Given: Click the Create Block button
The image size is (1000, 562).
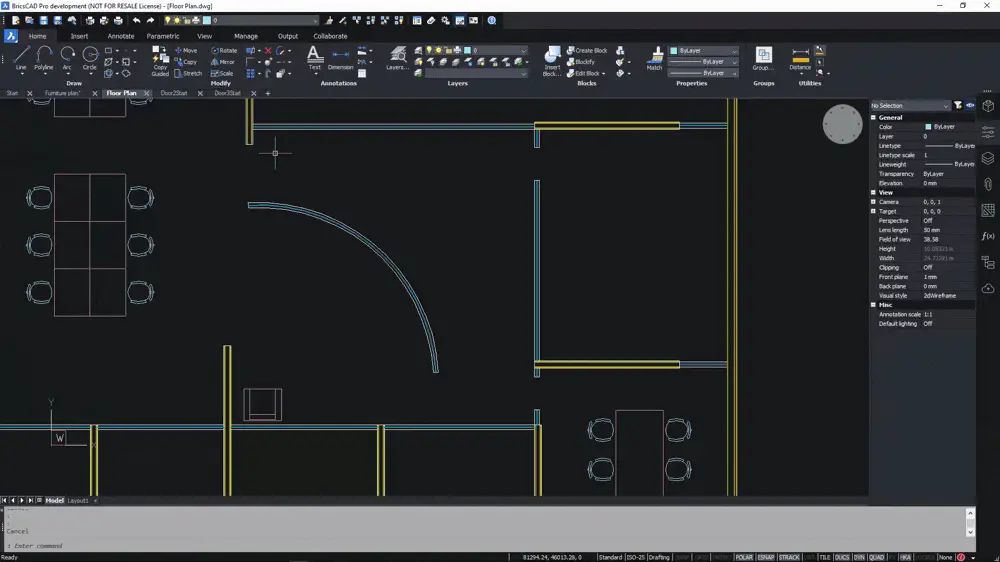Looking at the screenshot, I should [588, 50].
